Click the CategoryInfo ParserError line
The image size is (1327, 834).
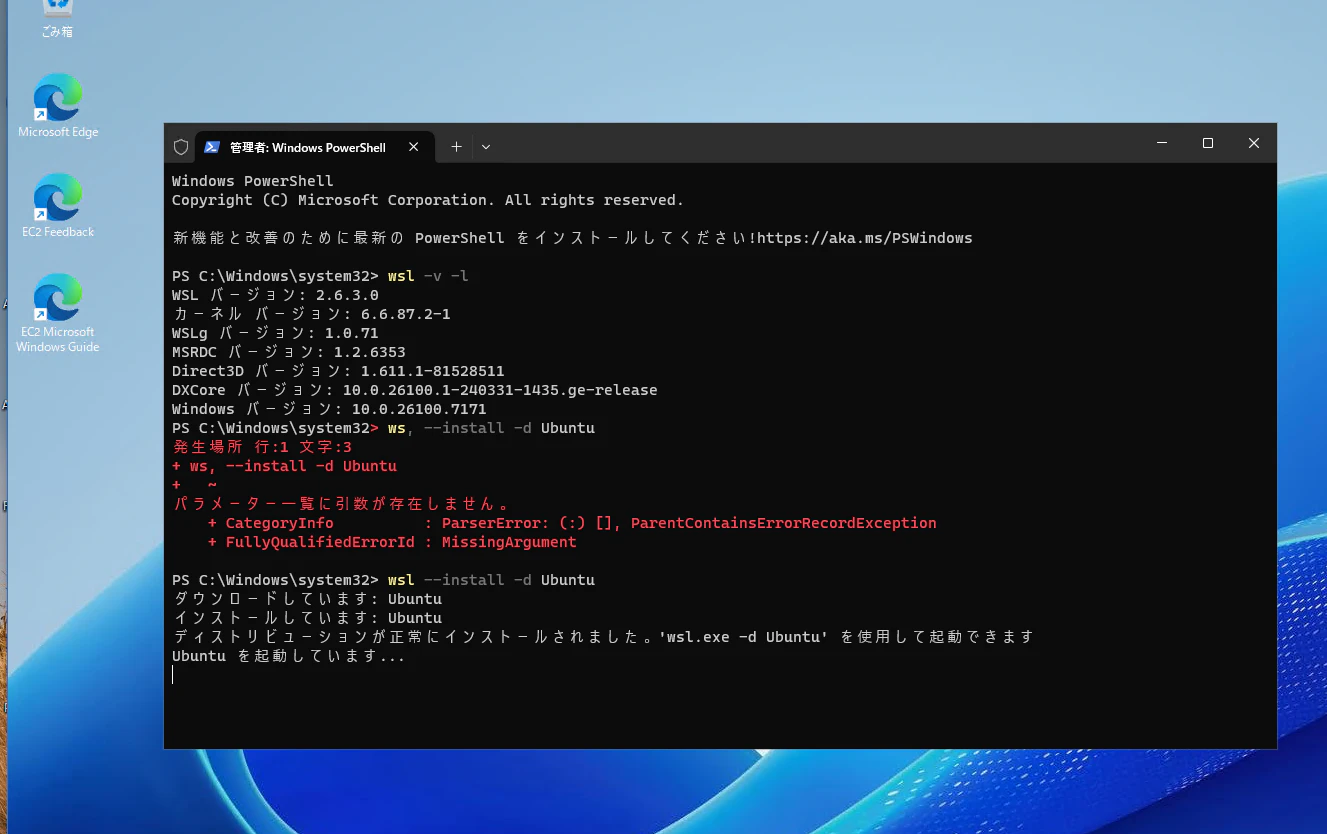[572, 523]
